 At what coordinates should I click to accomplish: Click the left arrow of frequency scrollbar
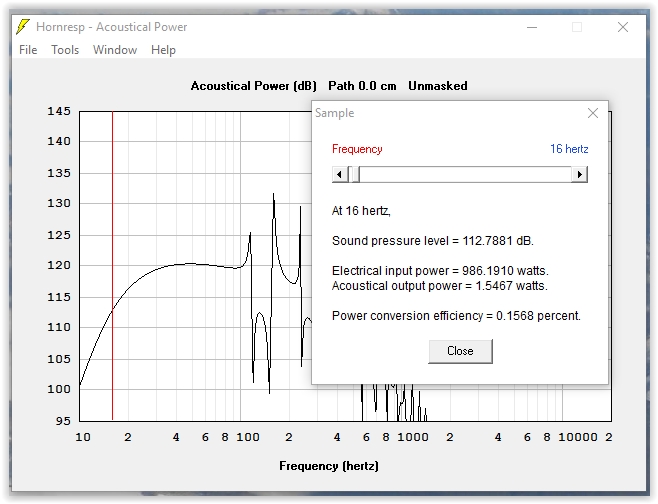pyautogui.click(x=340, y=174)
